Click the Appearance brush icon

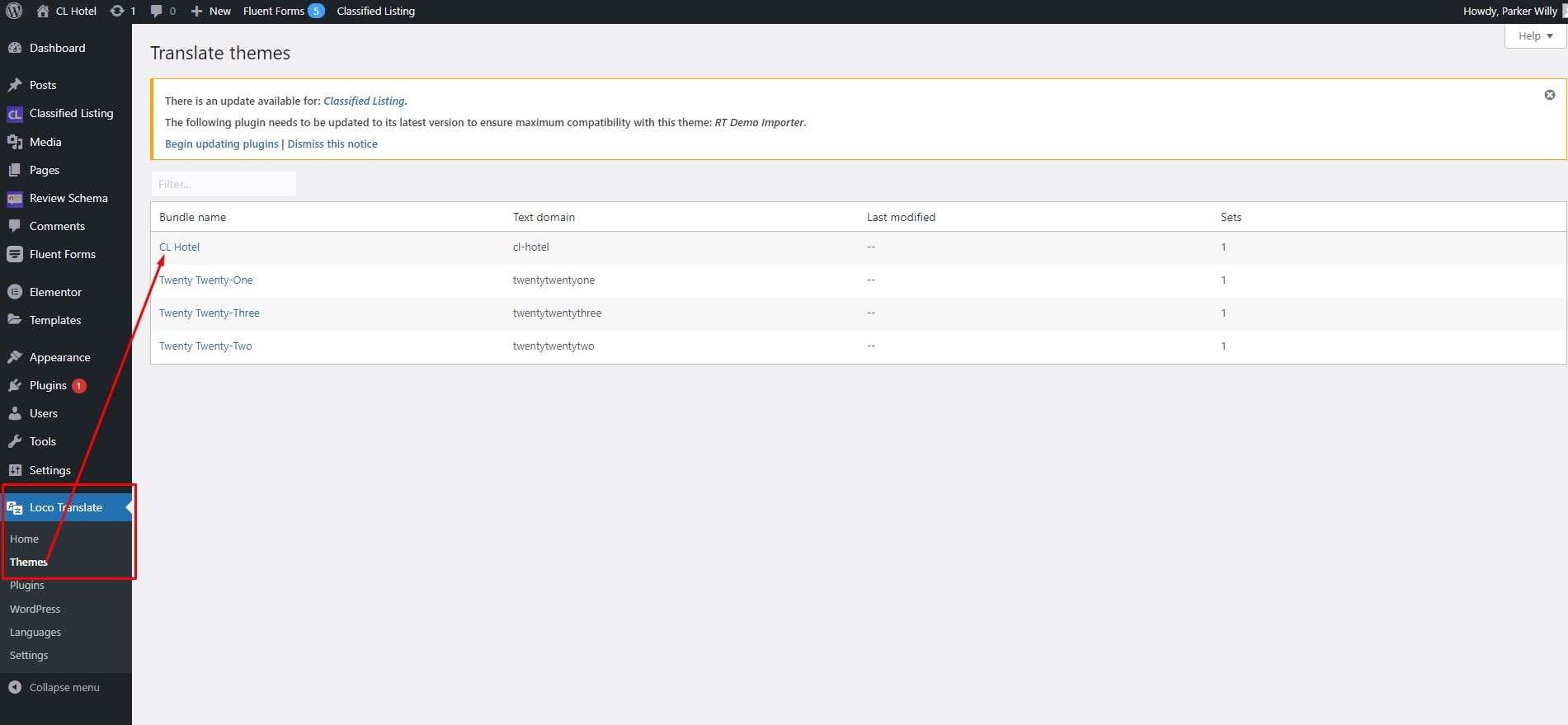15,357
